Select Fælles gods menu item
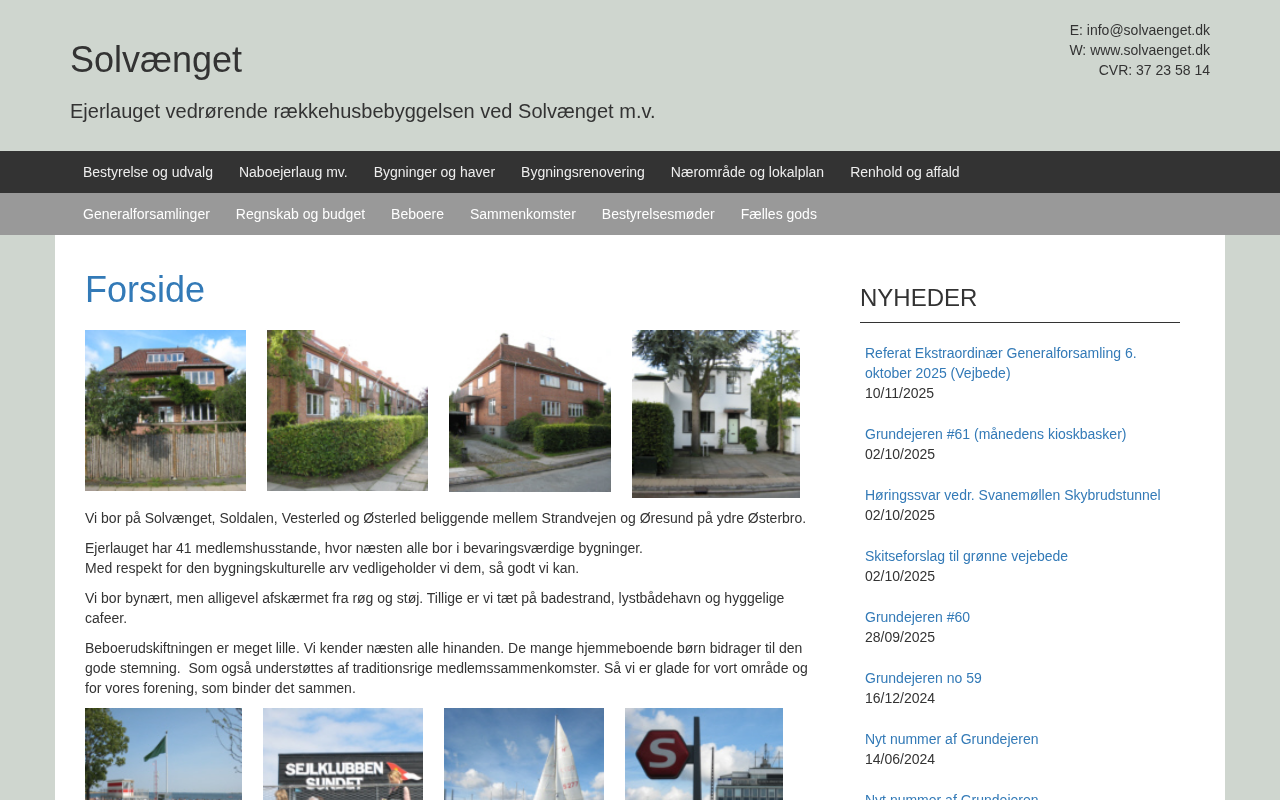 779,214
